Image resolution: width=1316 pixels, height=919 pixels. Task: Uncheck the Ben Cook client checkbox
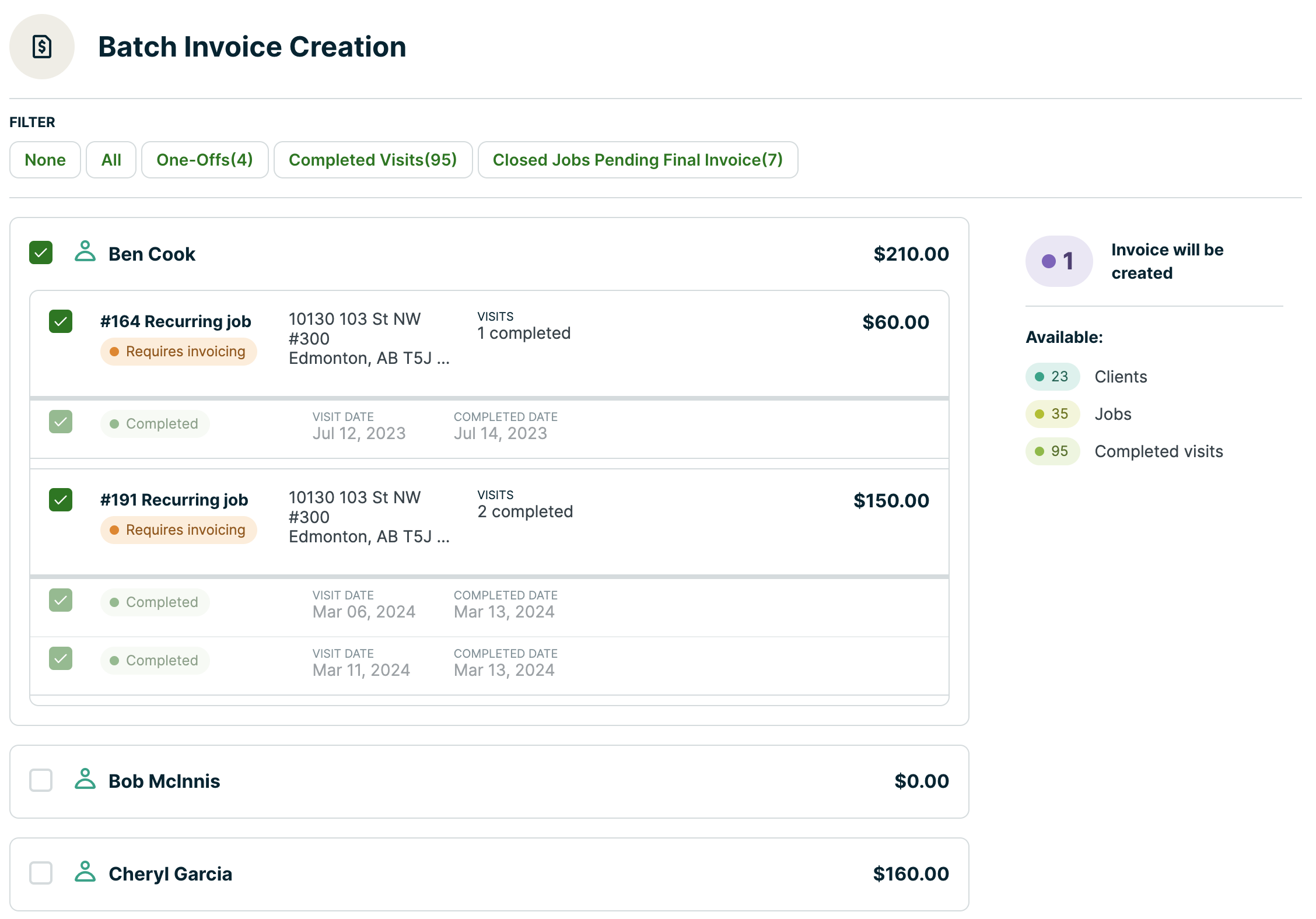click(x=41, y=252)
